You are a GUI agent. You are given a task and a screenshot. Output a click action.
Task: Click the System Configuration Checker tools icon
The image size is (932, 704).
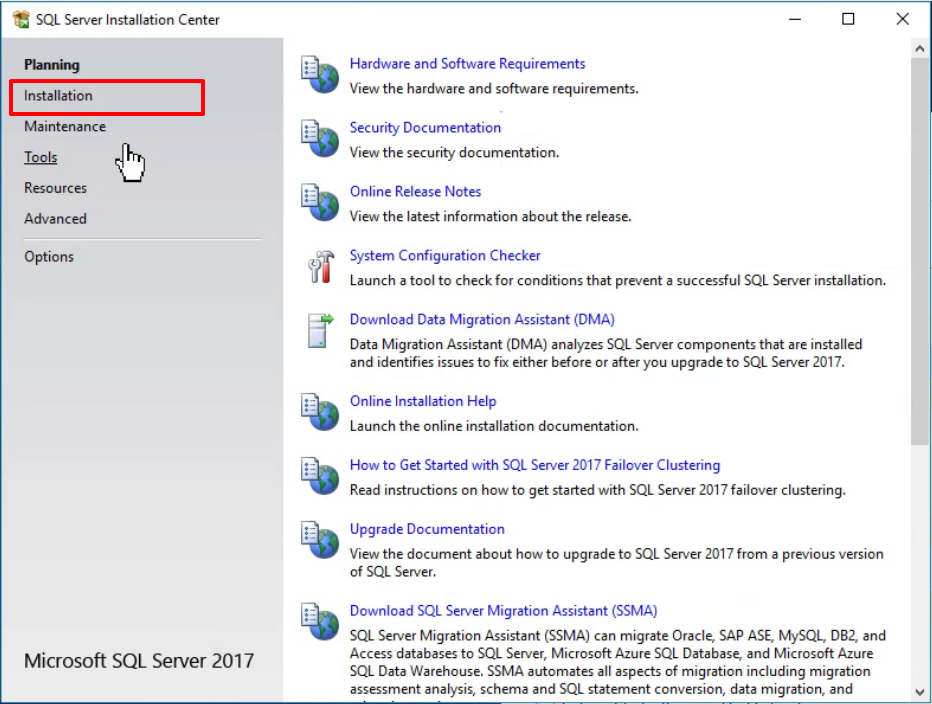pos(321,266)
